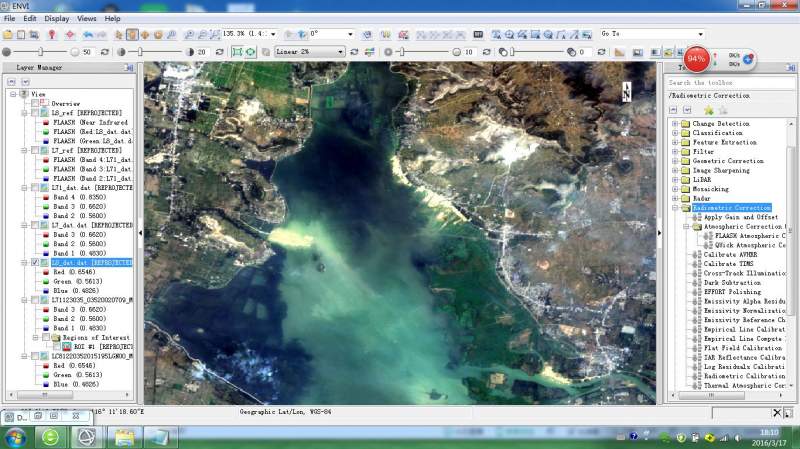Image resolution: width=800 pixels, height=449 pixels.
Task: Click the North Up arrow icon
Action: point(302,35)
